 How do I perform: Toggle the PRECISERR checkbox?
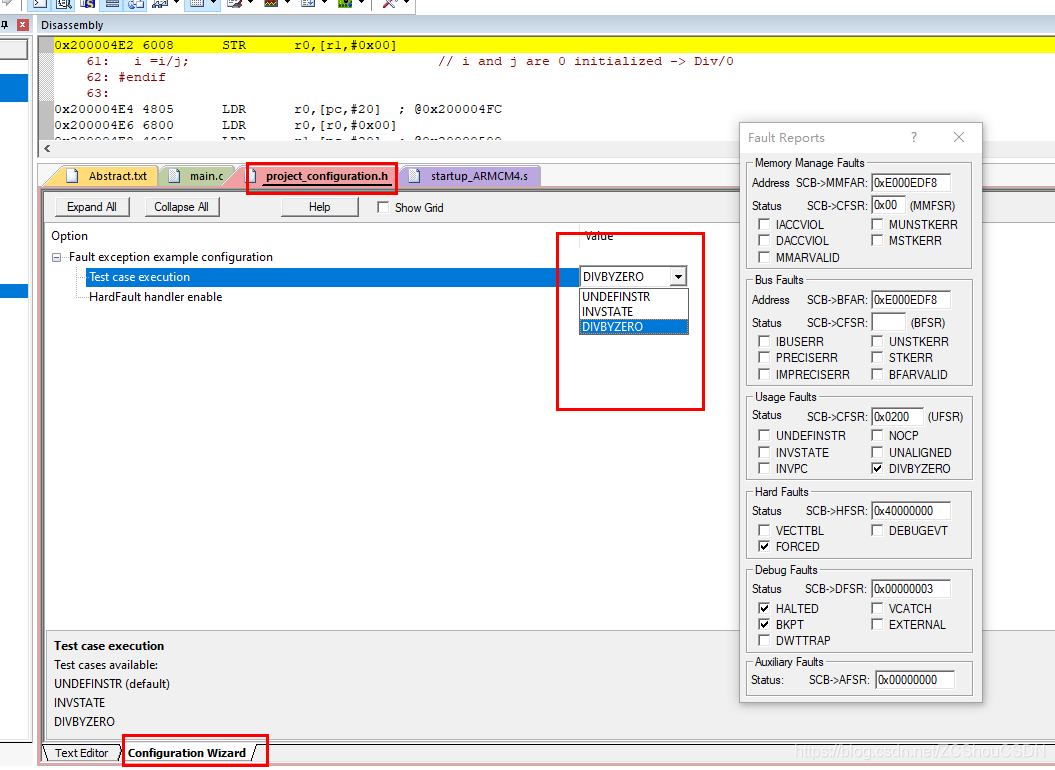[x=764, y=357]
